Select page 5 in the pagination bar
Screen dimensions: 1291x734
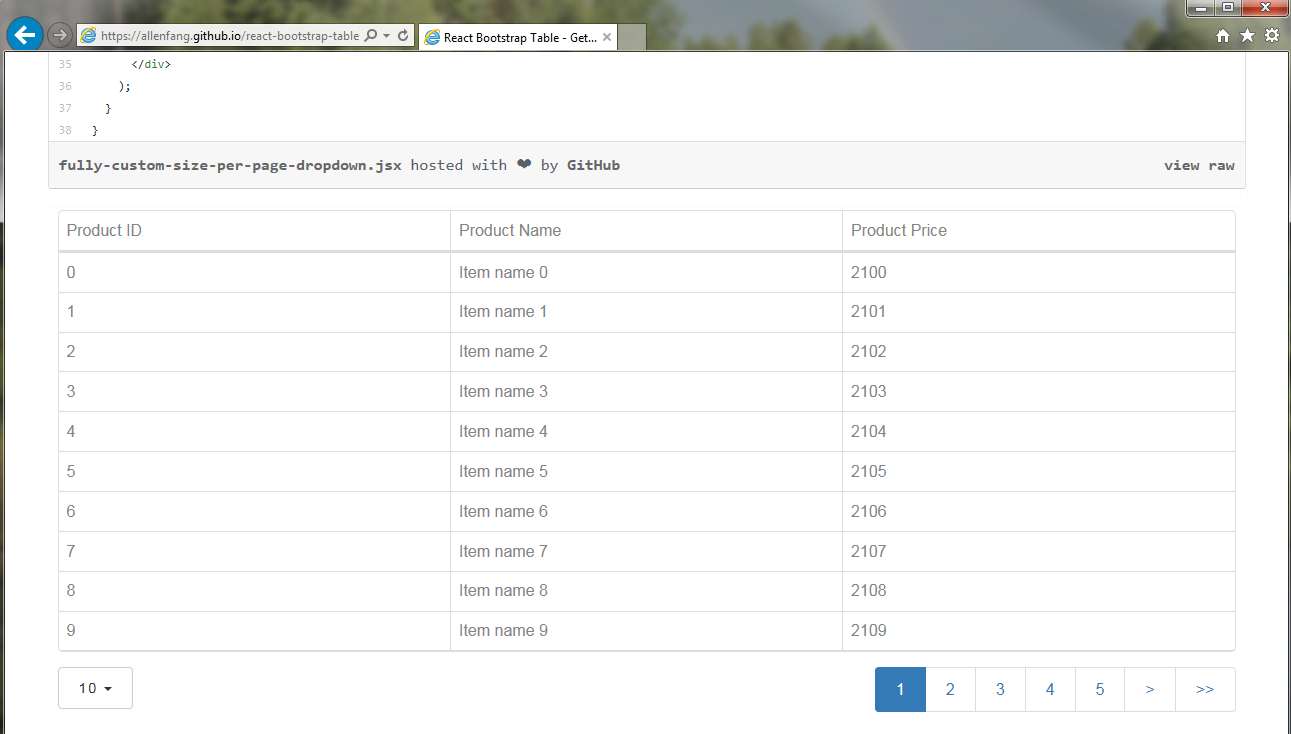(x=1100, y=689)
